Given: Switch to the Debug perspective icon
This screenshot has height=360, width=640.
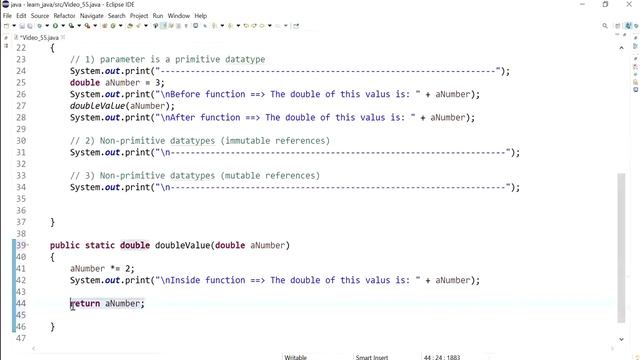Looking at the screenshot, I should pyautogui.click(x=636, y=26).
